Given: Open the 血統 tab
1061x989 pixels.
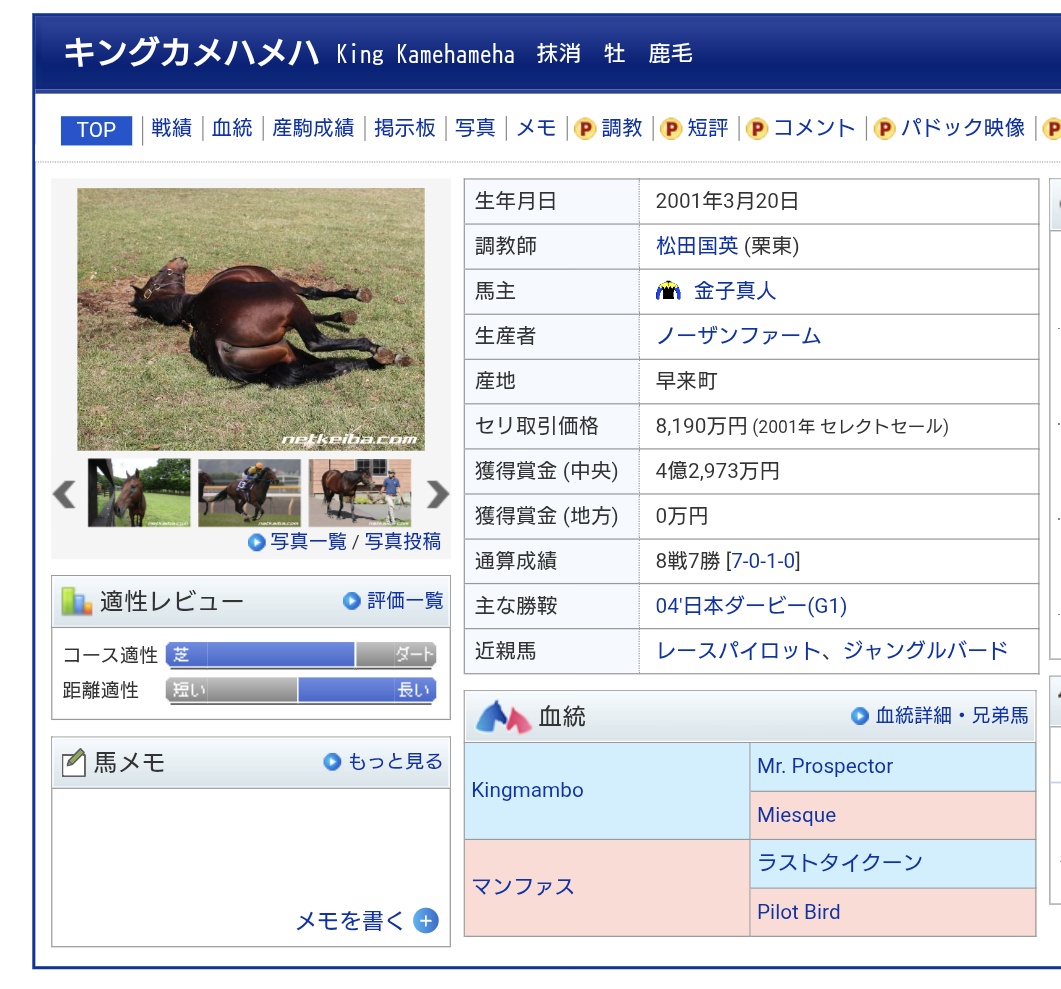Looking at the screenshot, I should 231,128.
